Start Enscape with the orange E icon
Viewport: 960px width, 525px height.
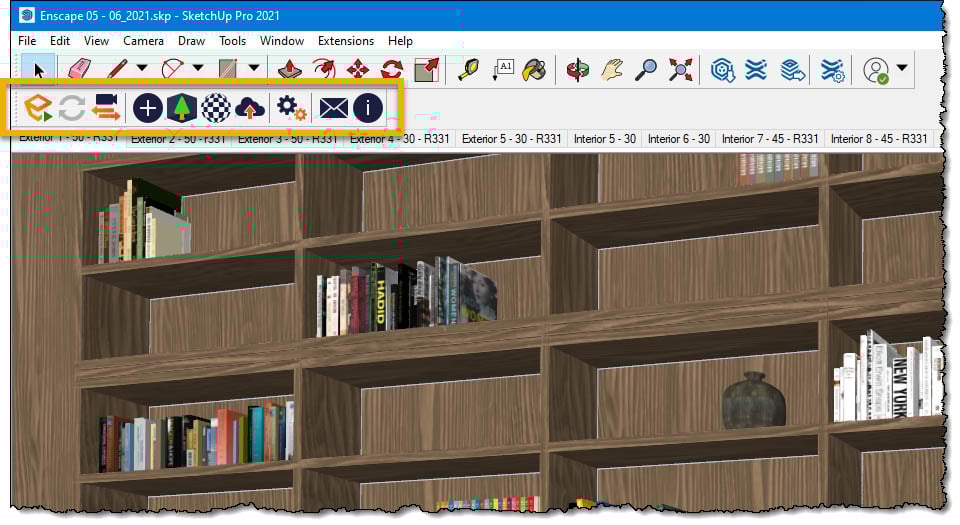(37, 108)
